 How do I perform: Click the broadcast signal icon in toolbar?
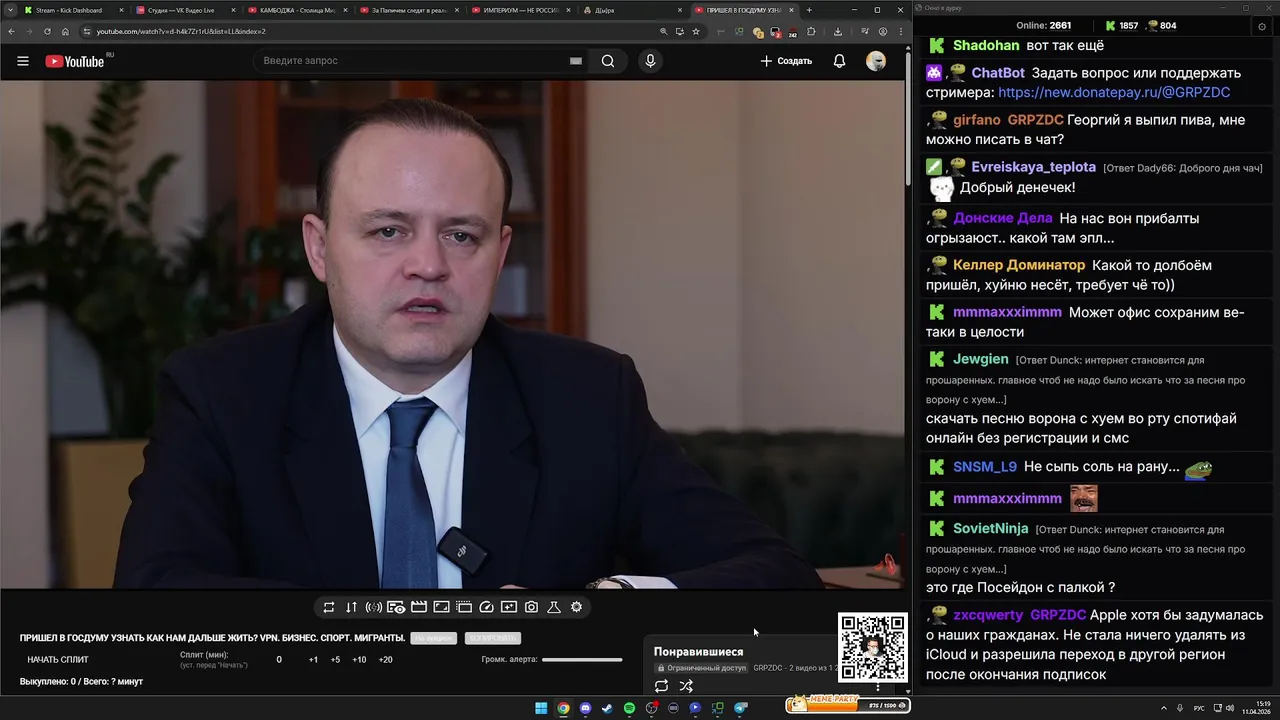(373, 607)
